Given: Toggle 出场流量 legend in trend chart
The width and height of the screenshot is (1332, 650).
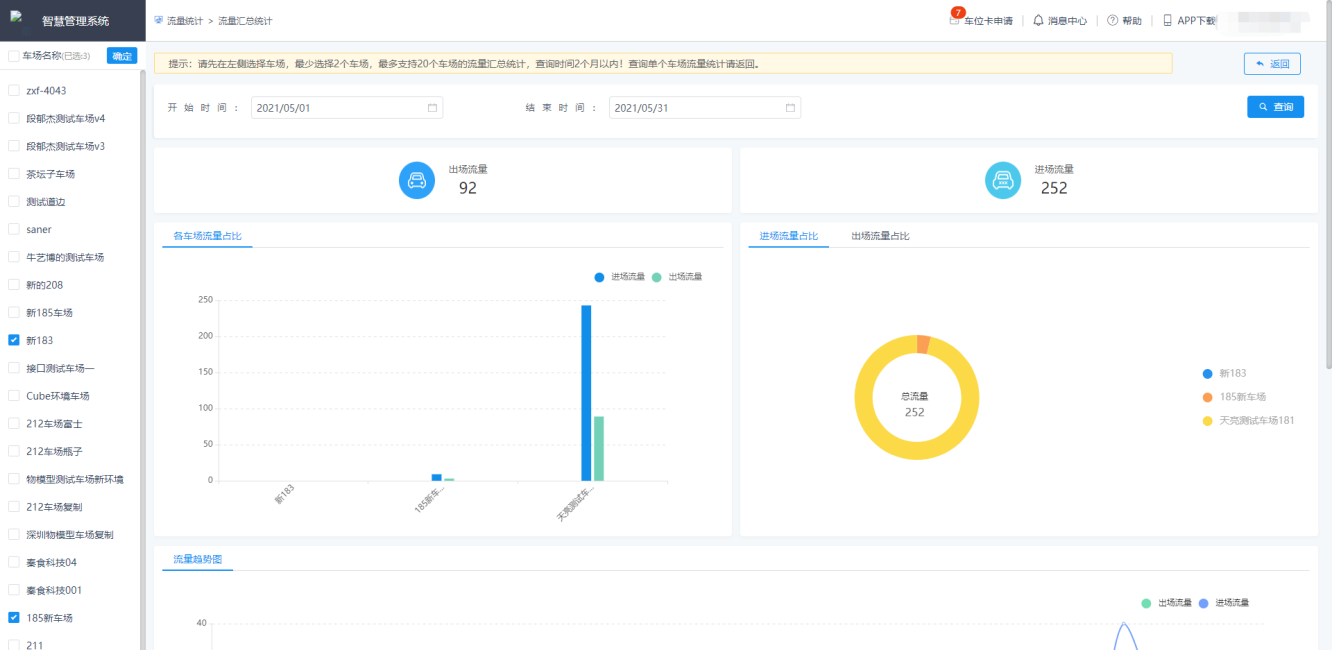Looking at the screenshot, I should (x=1167, y=603).
